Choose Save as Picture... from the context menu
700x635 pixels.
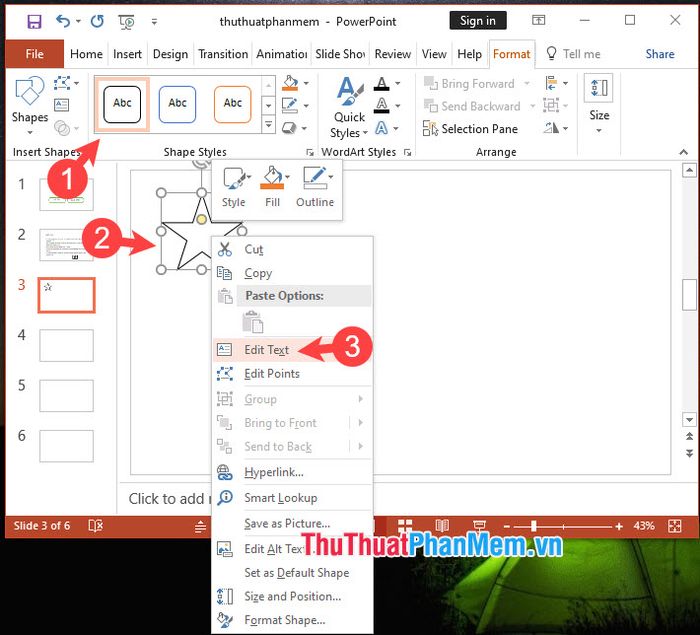coord(292,523)
